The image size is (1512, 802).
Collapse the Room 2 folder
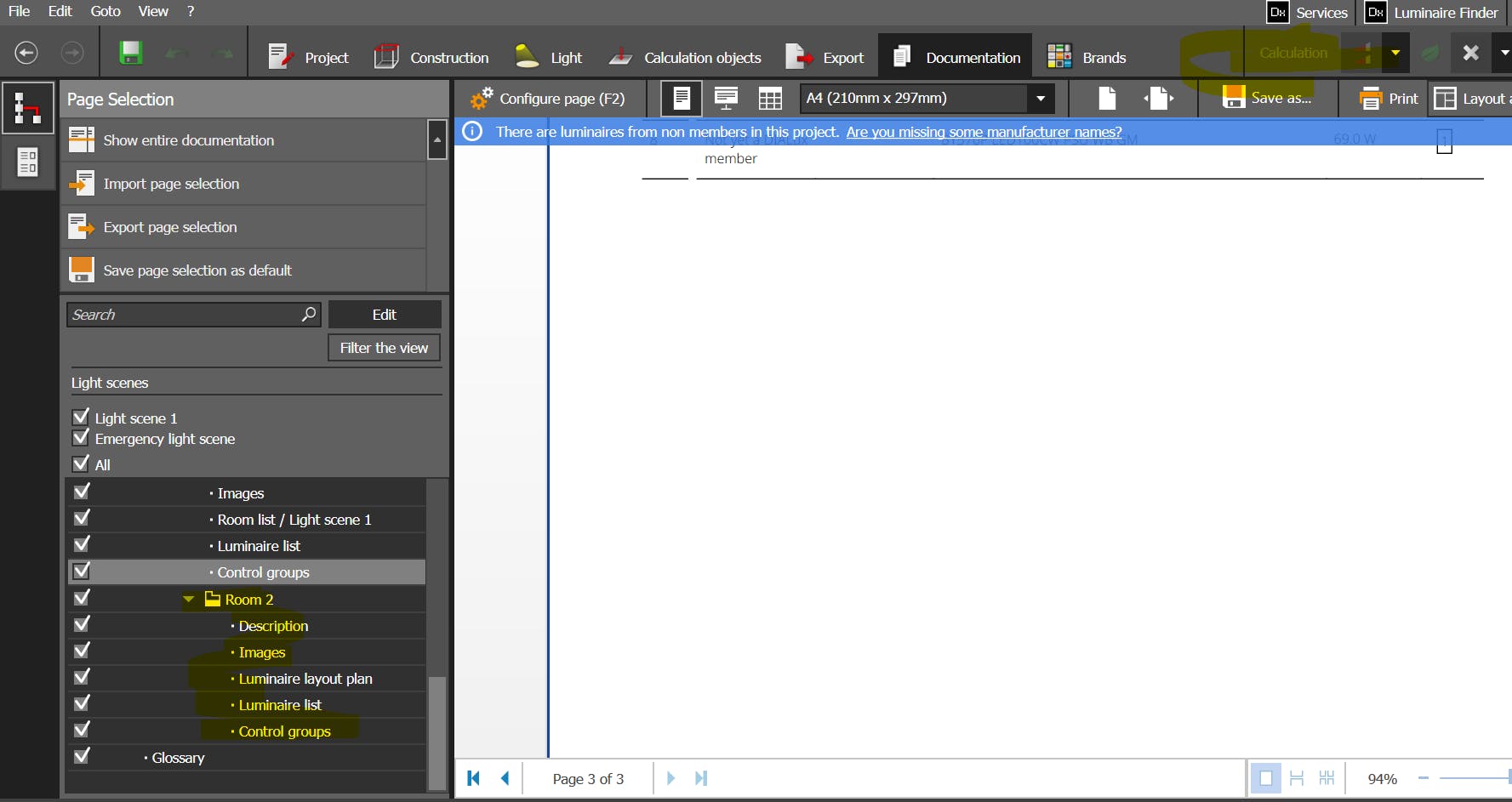click(189, 600)
